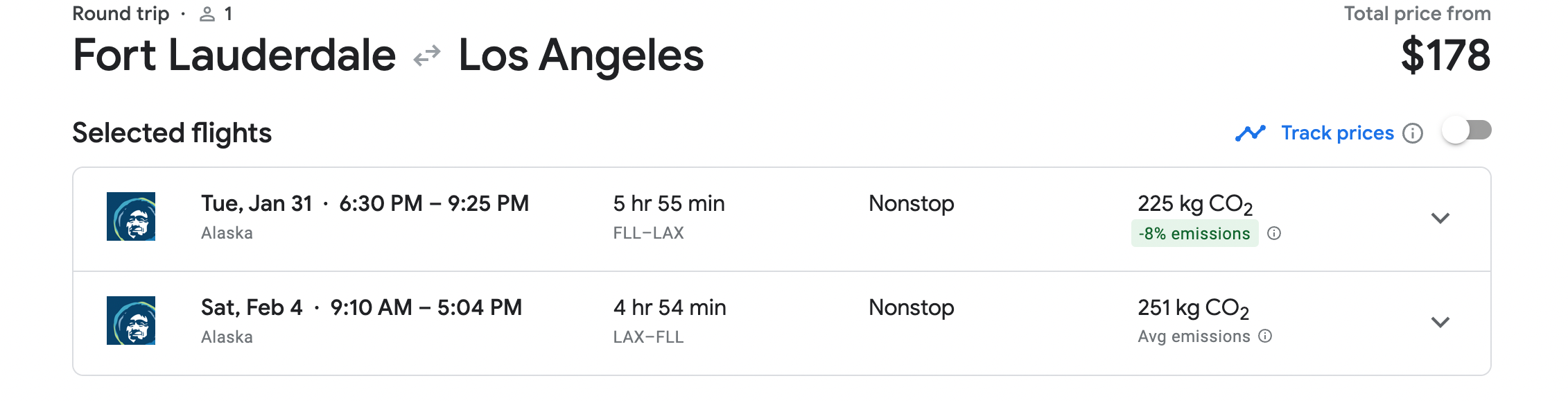Click the 225 kg CO2 emissions value
This screenshot has width=1568, height=401.
tap(1194, 204)
